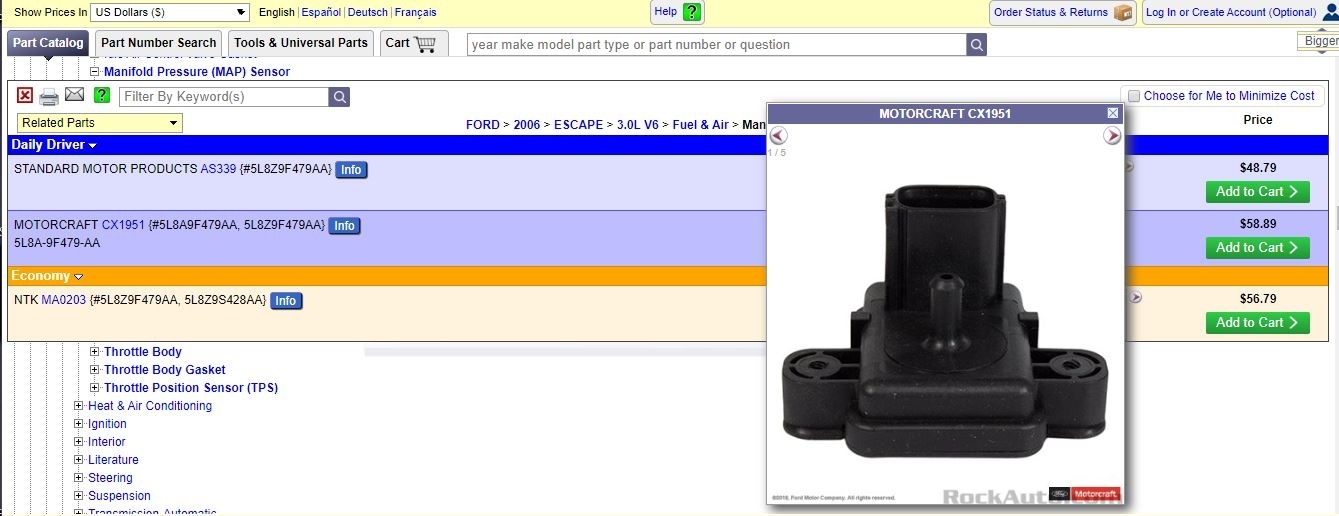Click the Throttle Body Gasket tree link
The width and height of the screenshot is (1339, 516).
(x=165, y=370)
